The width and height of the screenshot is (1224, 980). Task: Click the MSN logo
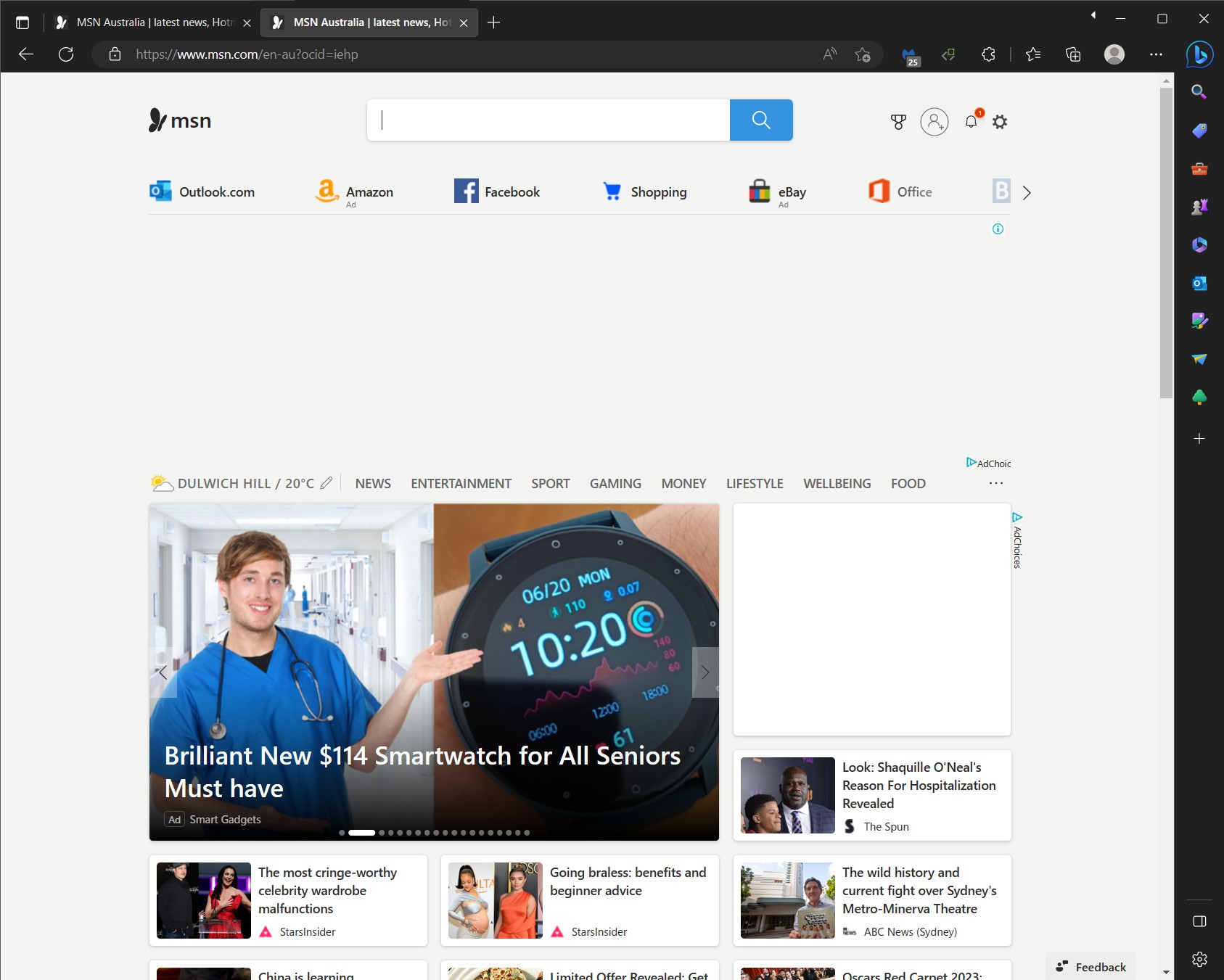(180, 120)
